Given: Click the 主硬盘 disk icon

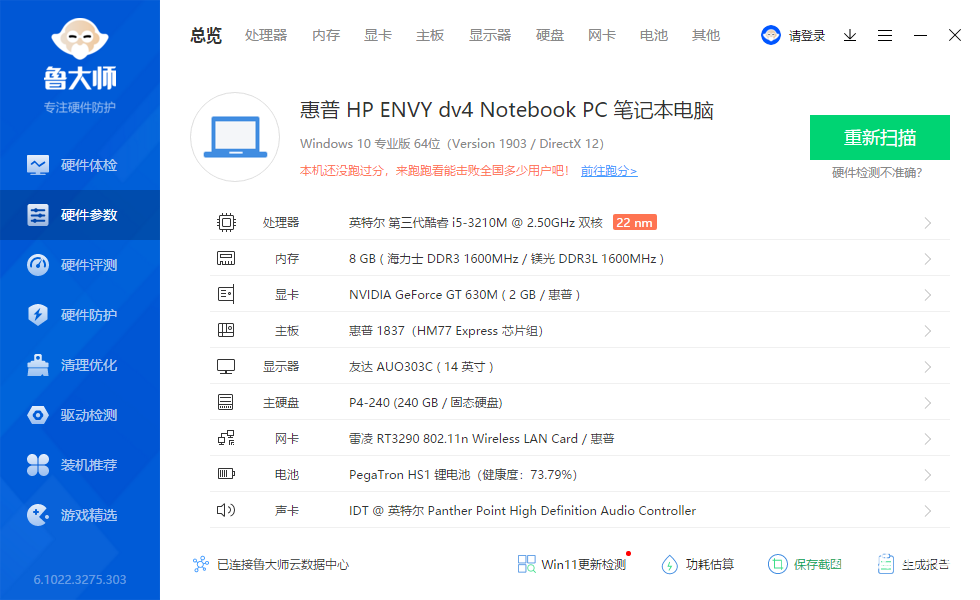Looking at the screenshot, I should pyautogui.click(x=226, y=402).
